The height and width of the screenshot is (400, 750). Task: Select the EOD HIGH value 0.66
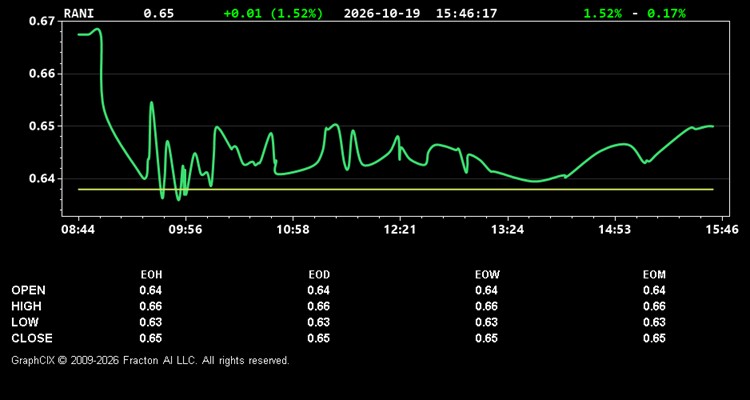coord(319,306)
